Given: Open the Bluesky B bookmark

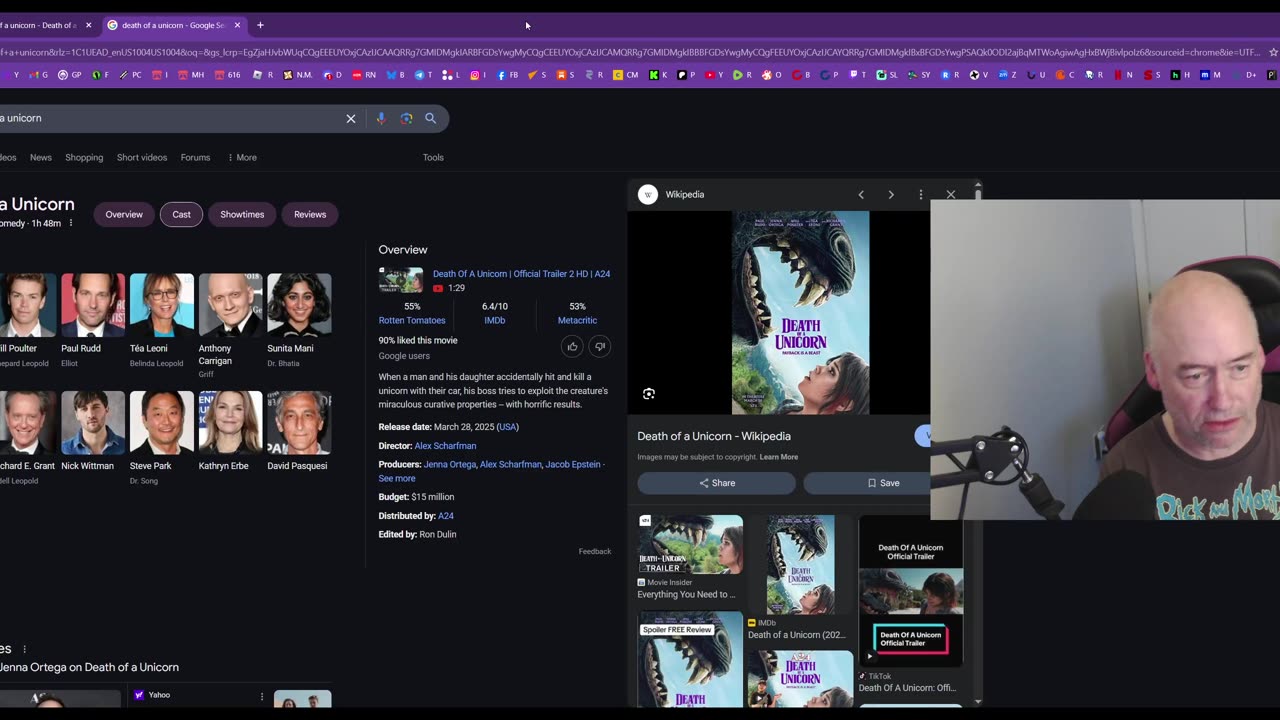Looking at the screenshot, I should pos(396,74).
